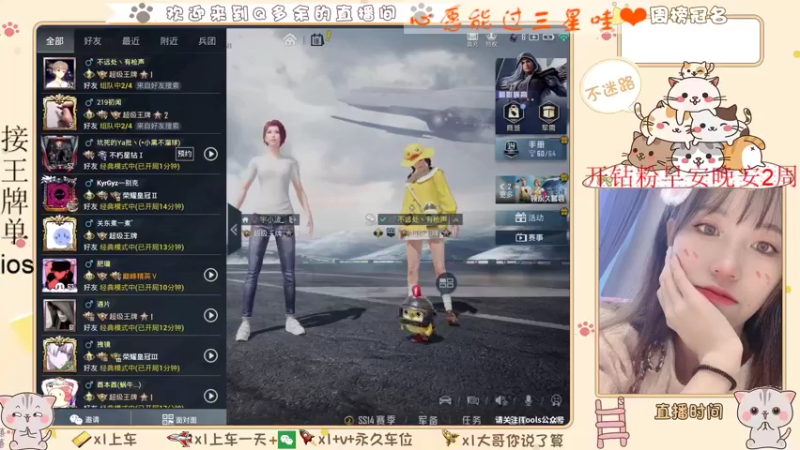This screenshot has width=800, height=450.
Task: Spectate friend 酒片 via play button
Action: point(211,315)
